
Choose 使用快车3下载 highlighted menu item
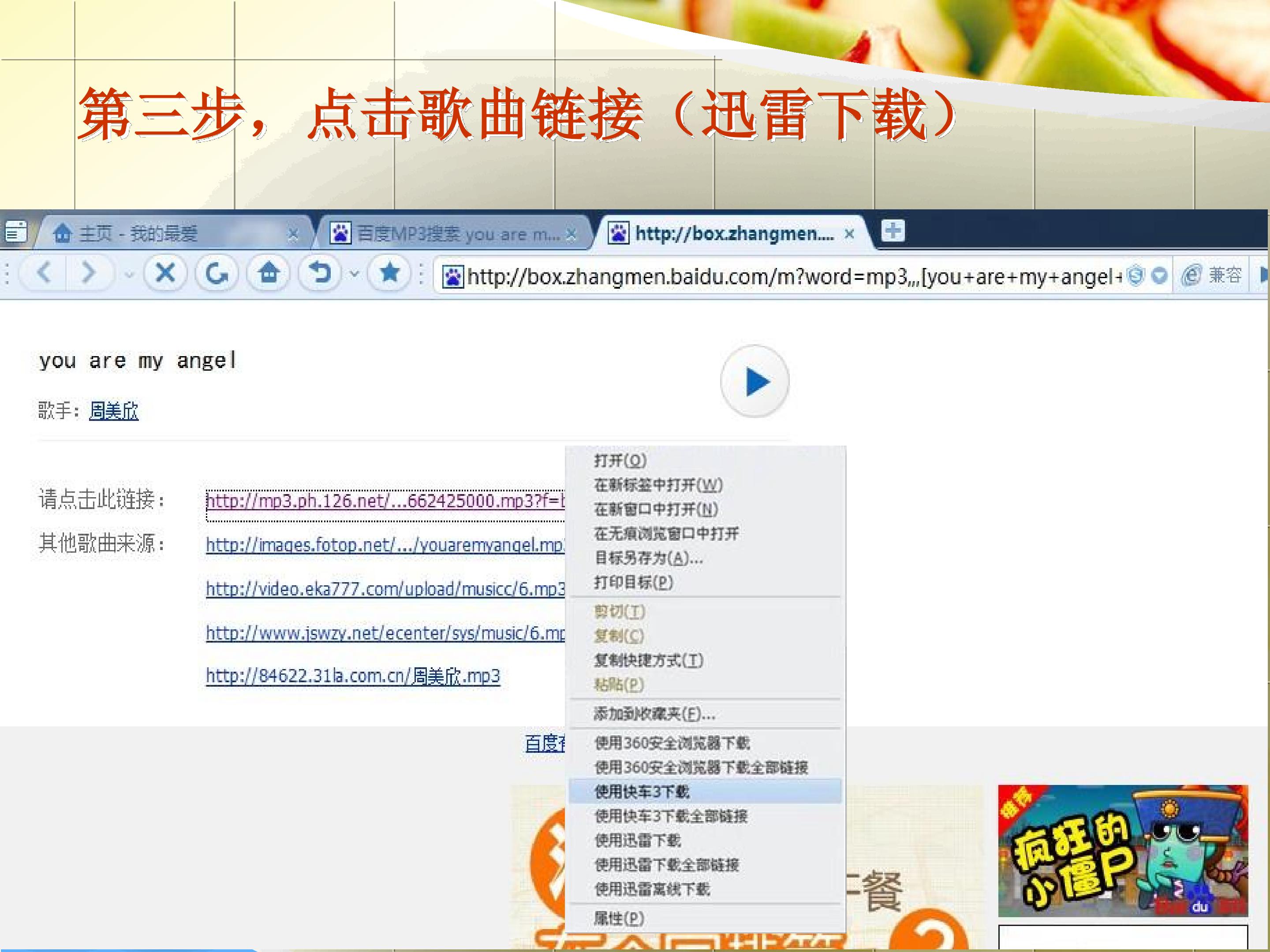[x=706, y=791]
